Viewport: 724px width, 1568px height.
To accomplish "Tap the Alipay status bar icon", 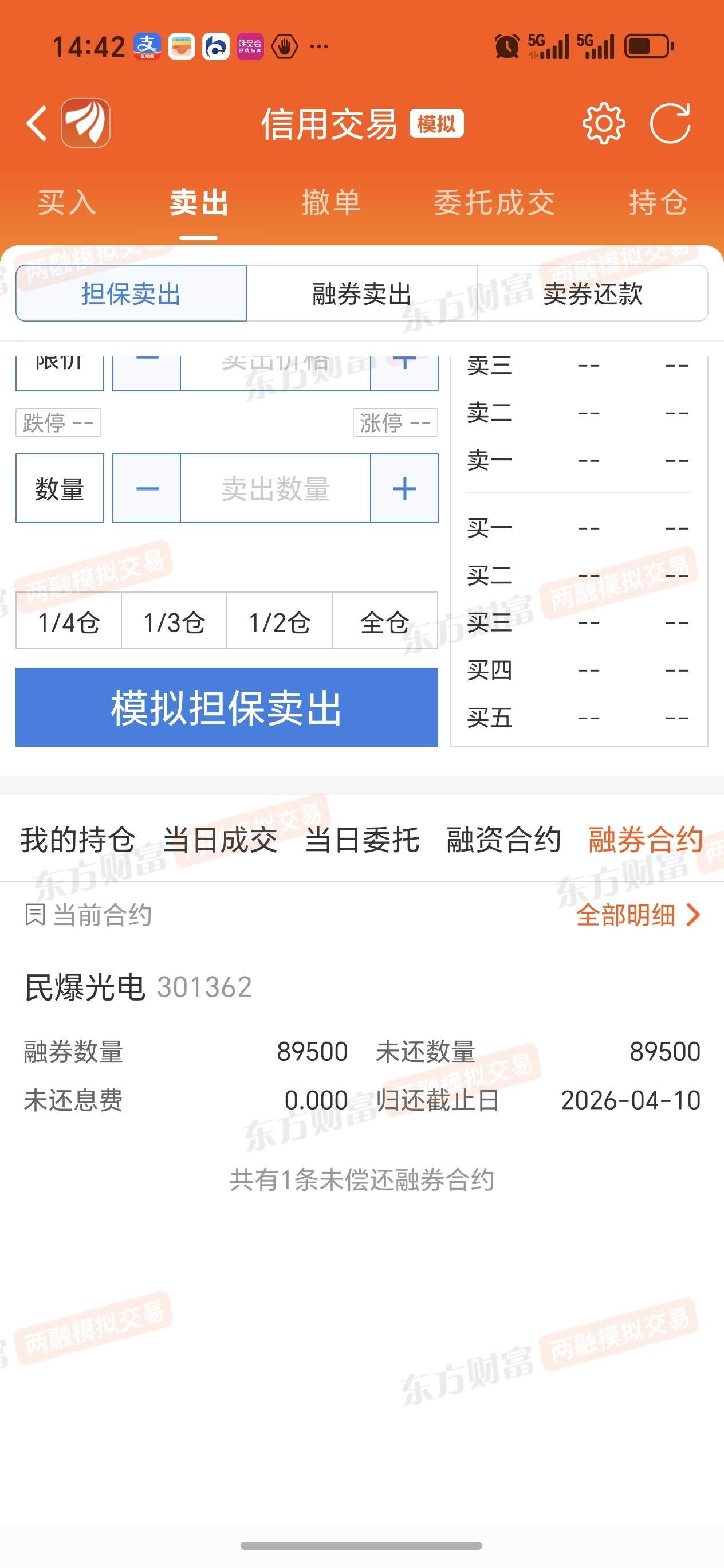I will point(147,46).
